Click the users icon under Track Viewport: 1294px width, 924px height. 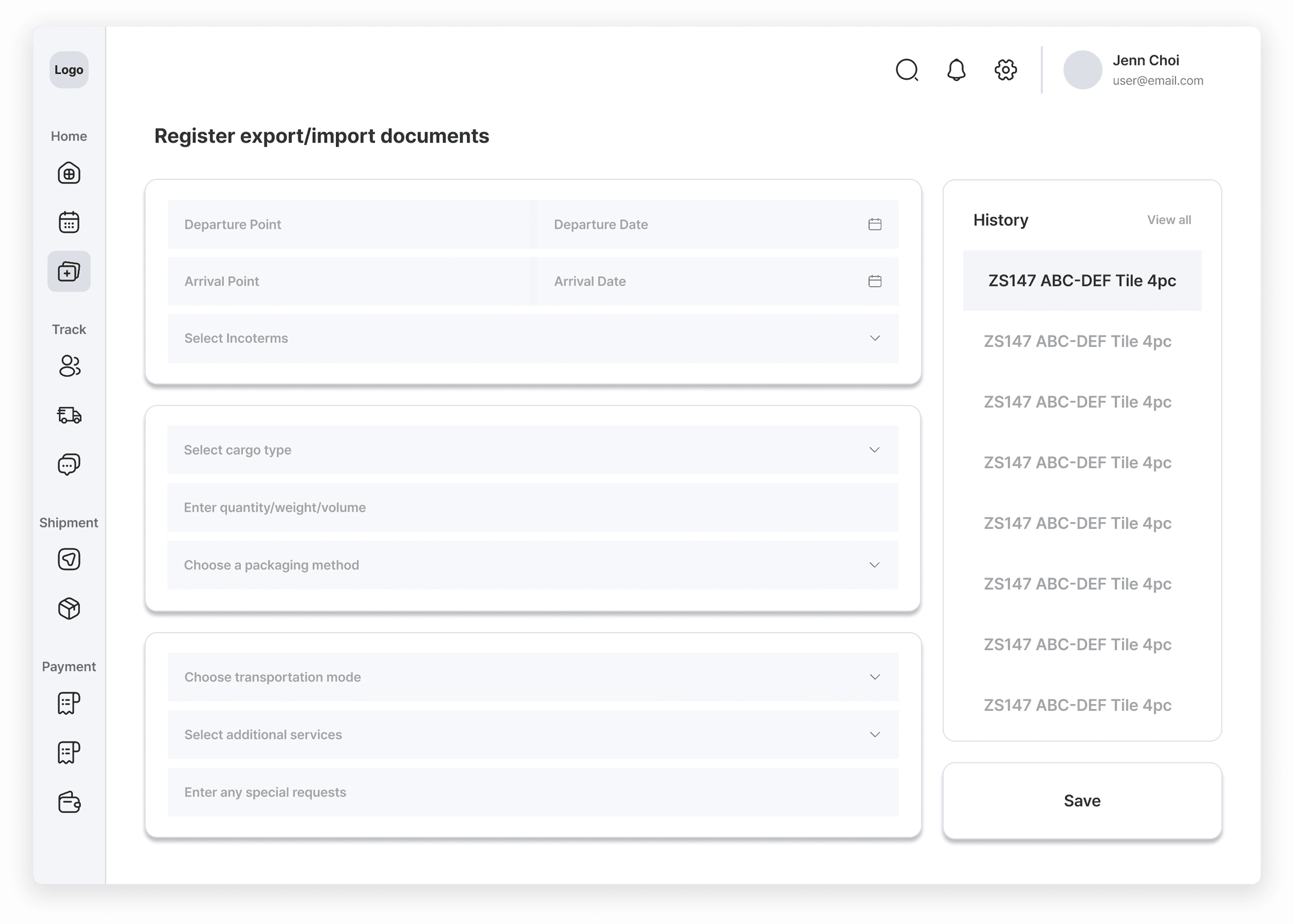tap(69, 366)
